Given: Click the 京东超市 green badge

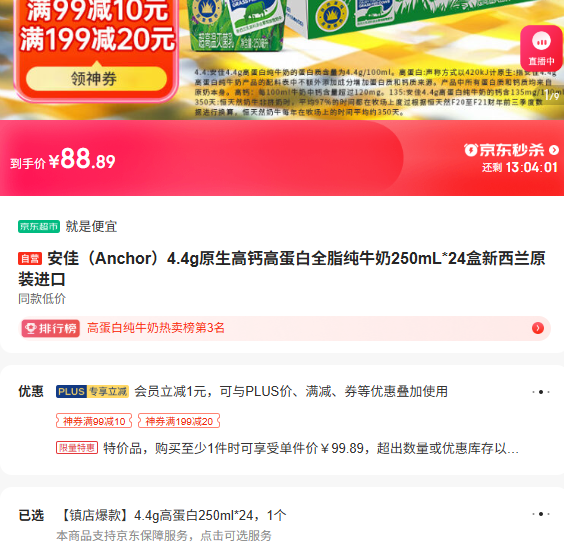Looking at the screenshot, I should tap(39, 227).
